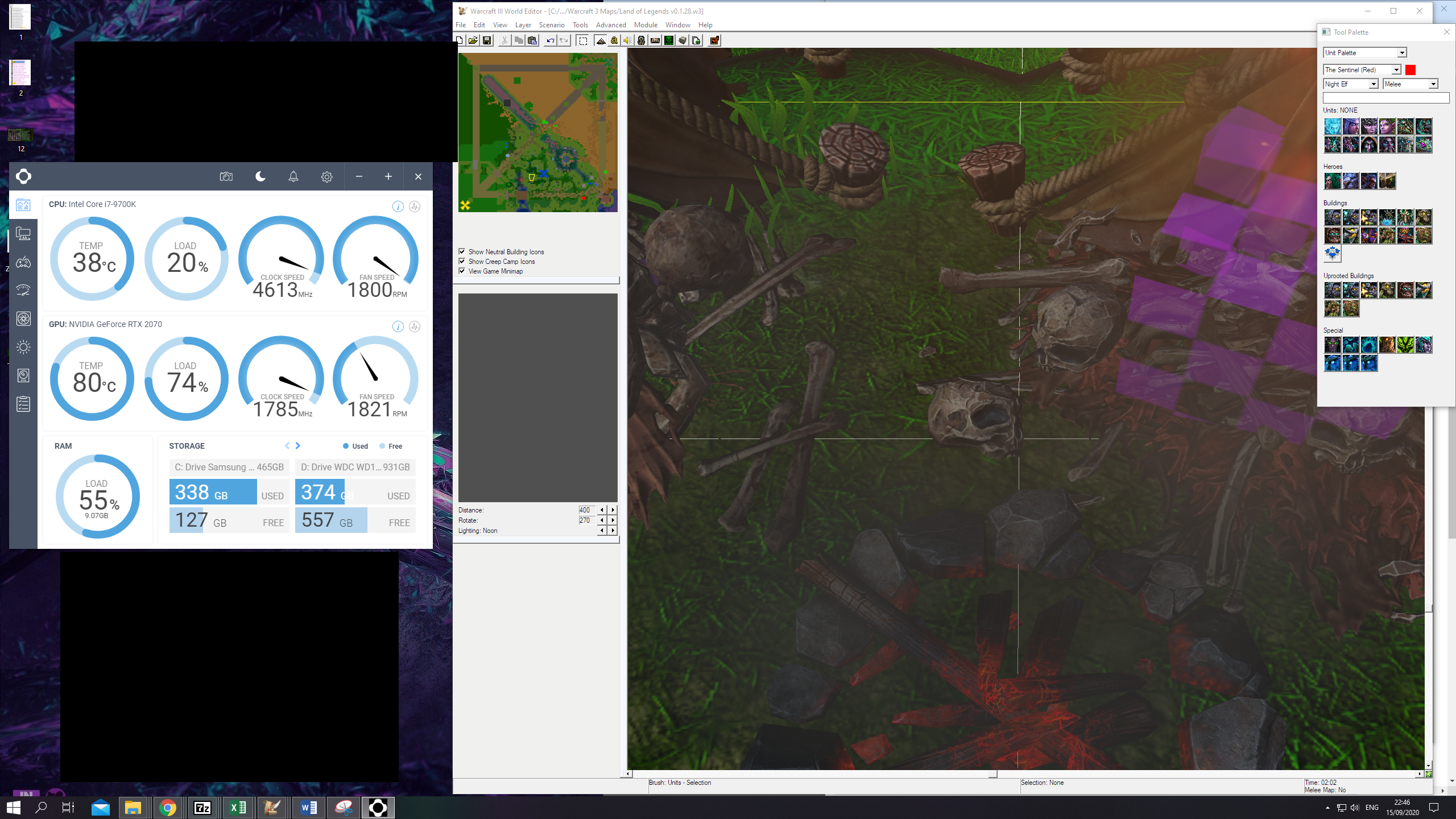The width and height of the screenshot is (1456, 819).
Task: Select the Mountain Giant unit icon
Action: [1405, 144]
